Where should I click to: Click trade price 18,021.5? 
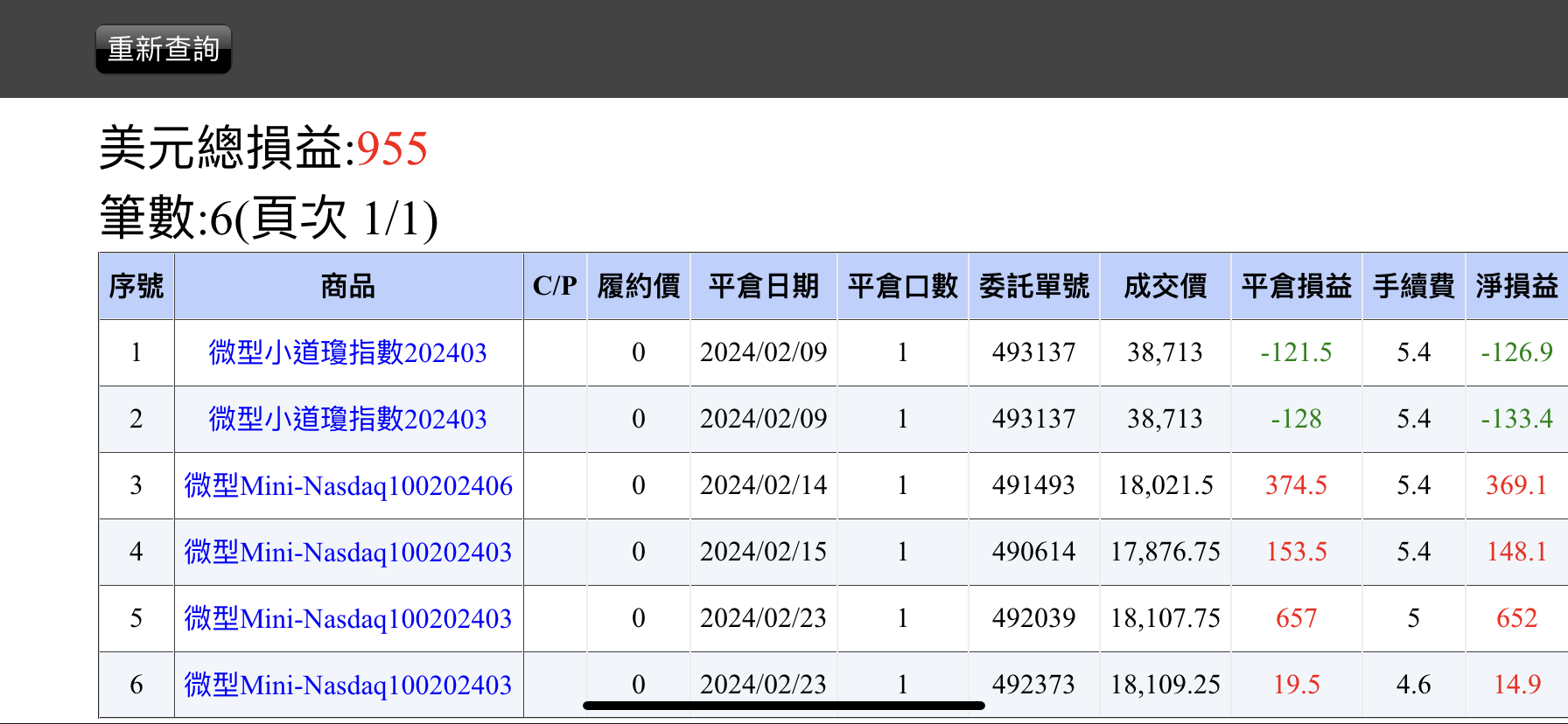click(1165, 485)
